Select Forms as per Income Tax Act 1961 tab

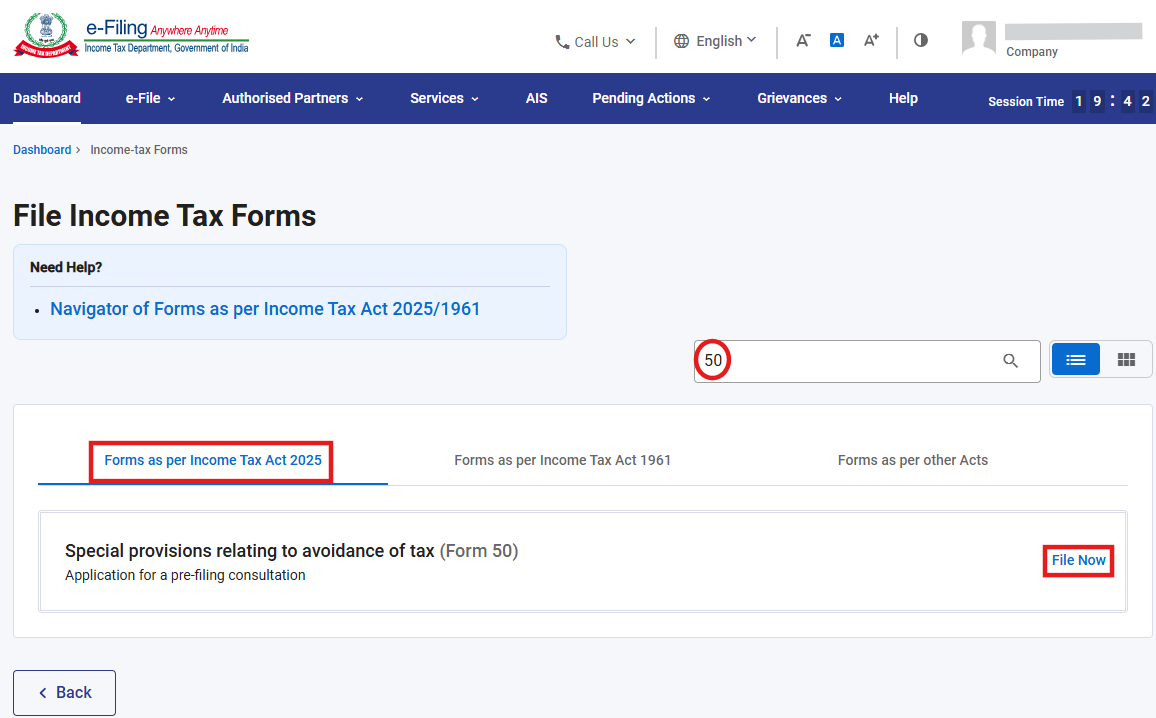tap(563, 460)
